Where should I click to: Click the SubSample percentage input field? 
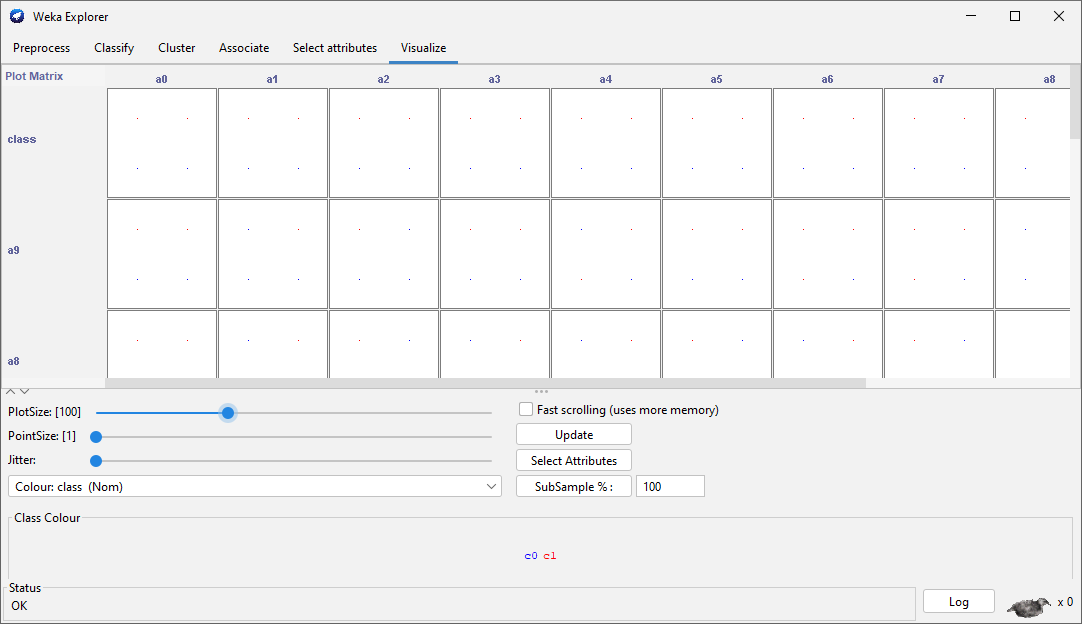[670, 486]
